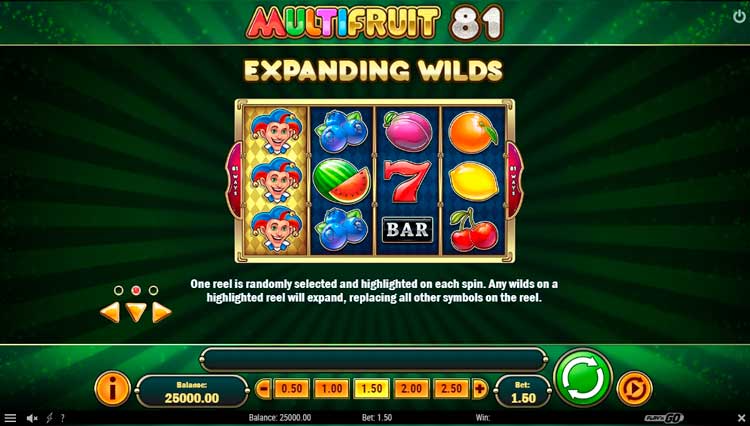750x426 pixels.
Task: Go to next paytable page arrow
Action: click(x=162, y=313)
